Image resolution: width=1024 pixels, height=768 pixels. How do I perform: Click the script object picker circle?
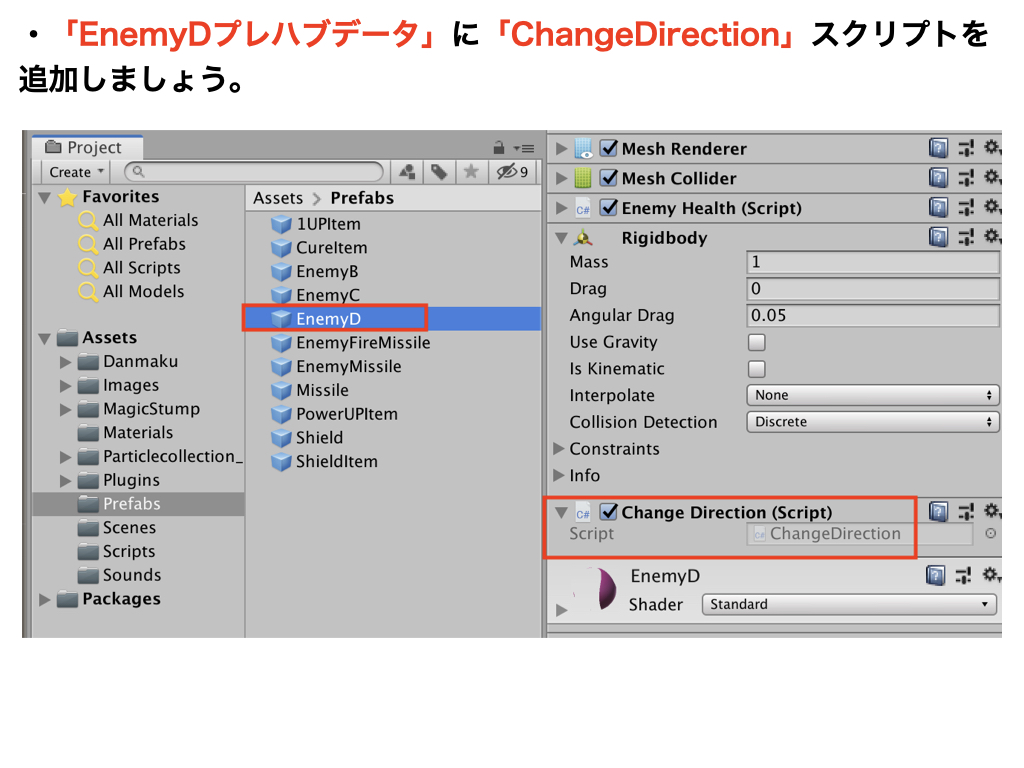(990, 534)
